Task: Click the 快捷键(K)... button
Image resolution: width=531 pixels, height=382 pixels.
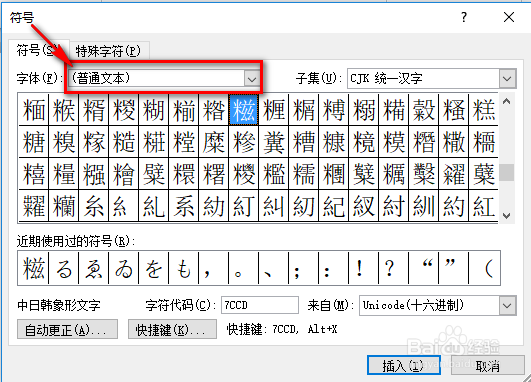Action: tap(172, 329)
